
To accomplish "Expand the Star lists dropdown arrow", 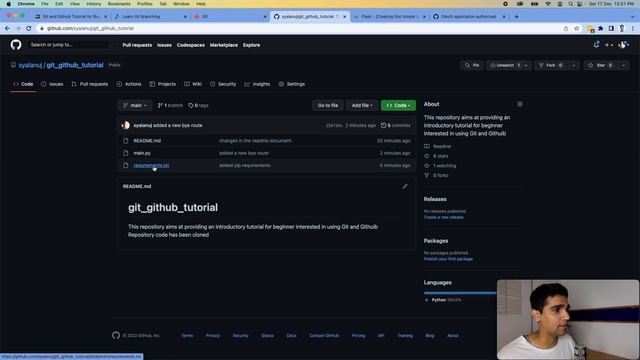I will click(x=623, y=65).
